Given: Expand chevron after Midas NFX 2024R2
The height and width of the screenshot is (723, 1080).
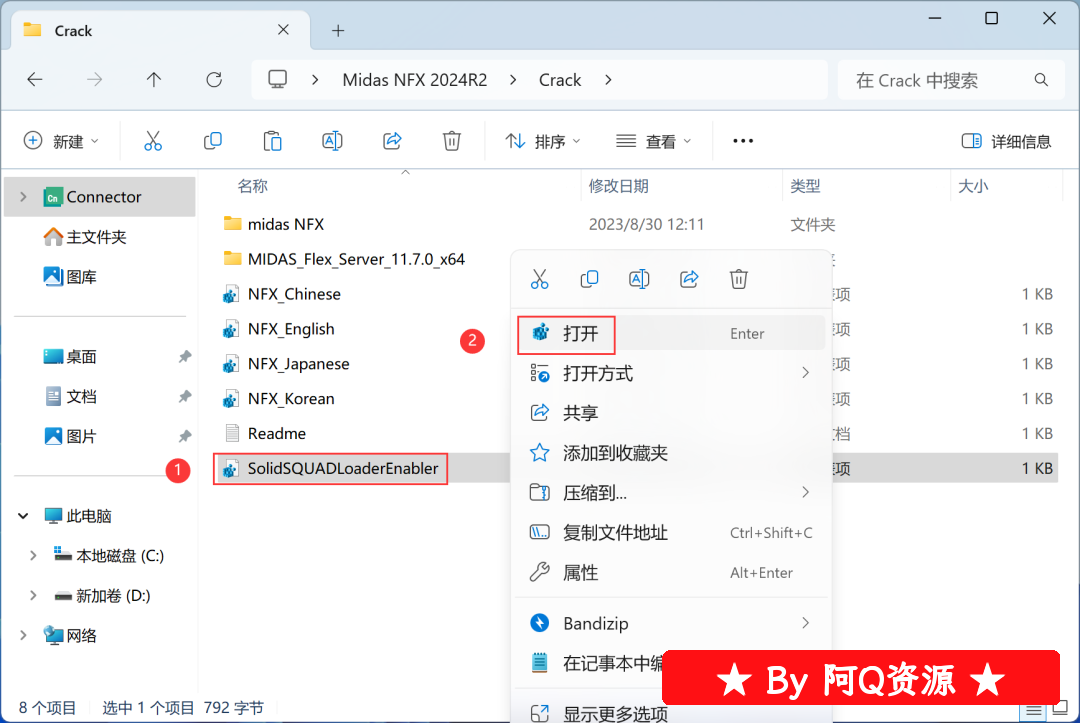Looking at the screenshot, I should (x=513, y=80).
